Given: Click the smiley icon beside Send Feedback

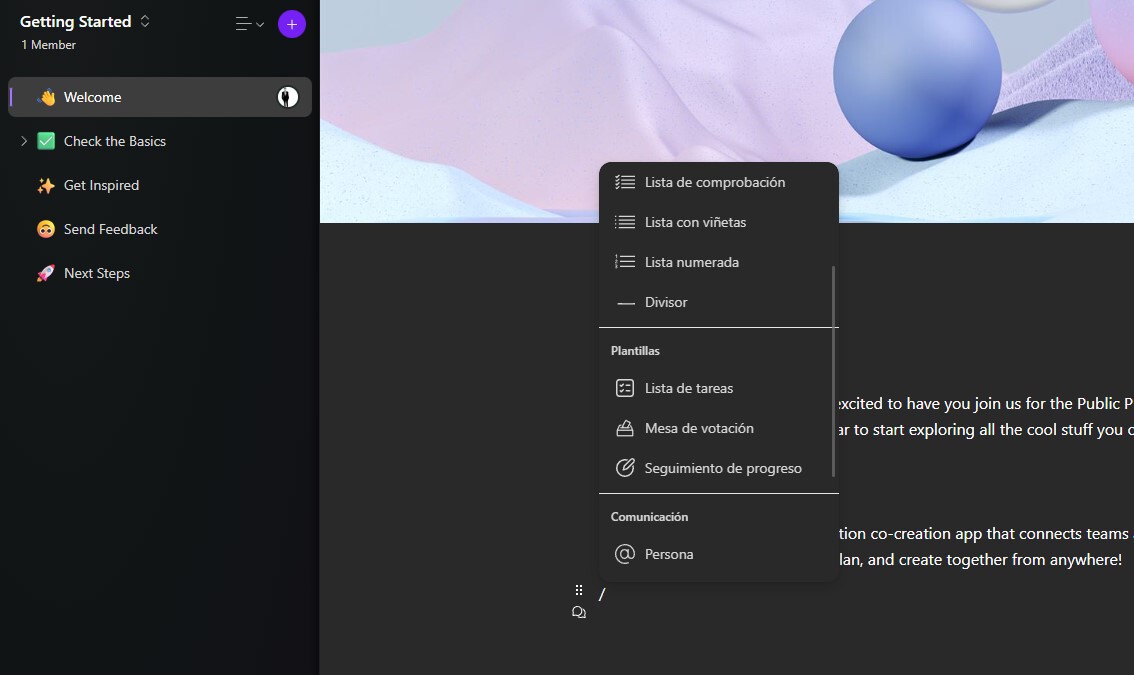Looking at the screenshot, I should (46, 229).
